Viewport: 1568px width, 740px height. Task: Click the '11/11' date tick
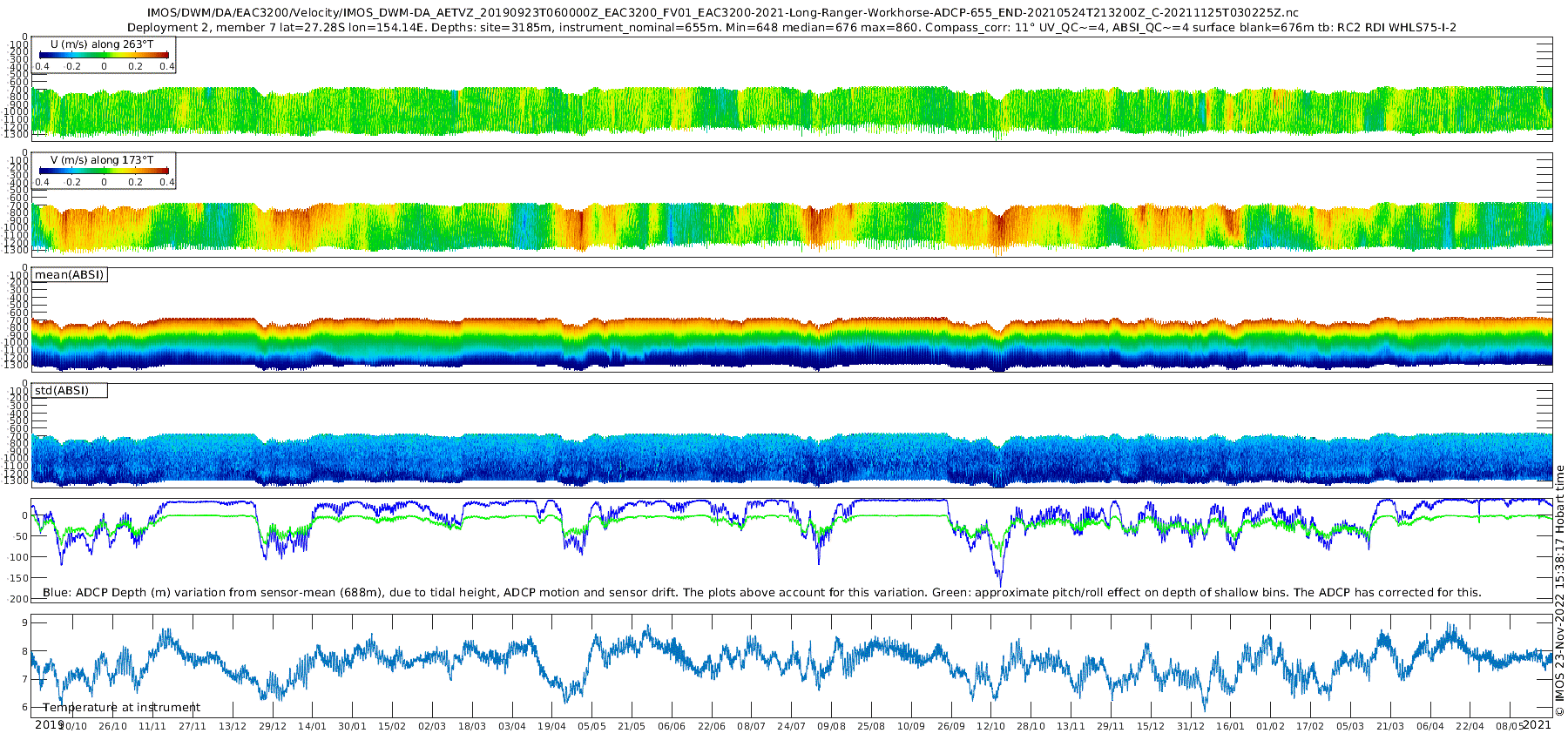[x=152, y=726]
